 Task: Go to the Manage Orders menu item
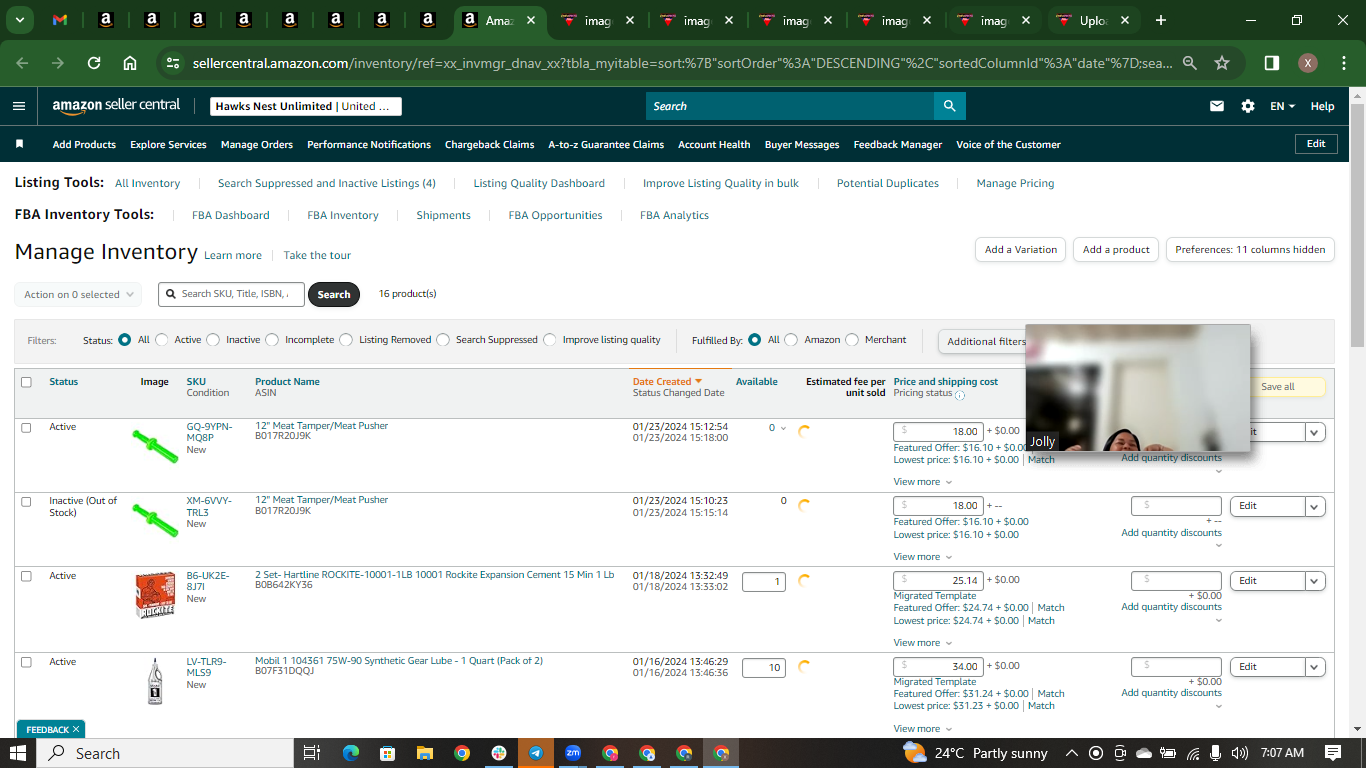tap(257, 144)
